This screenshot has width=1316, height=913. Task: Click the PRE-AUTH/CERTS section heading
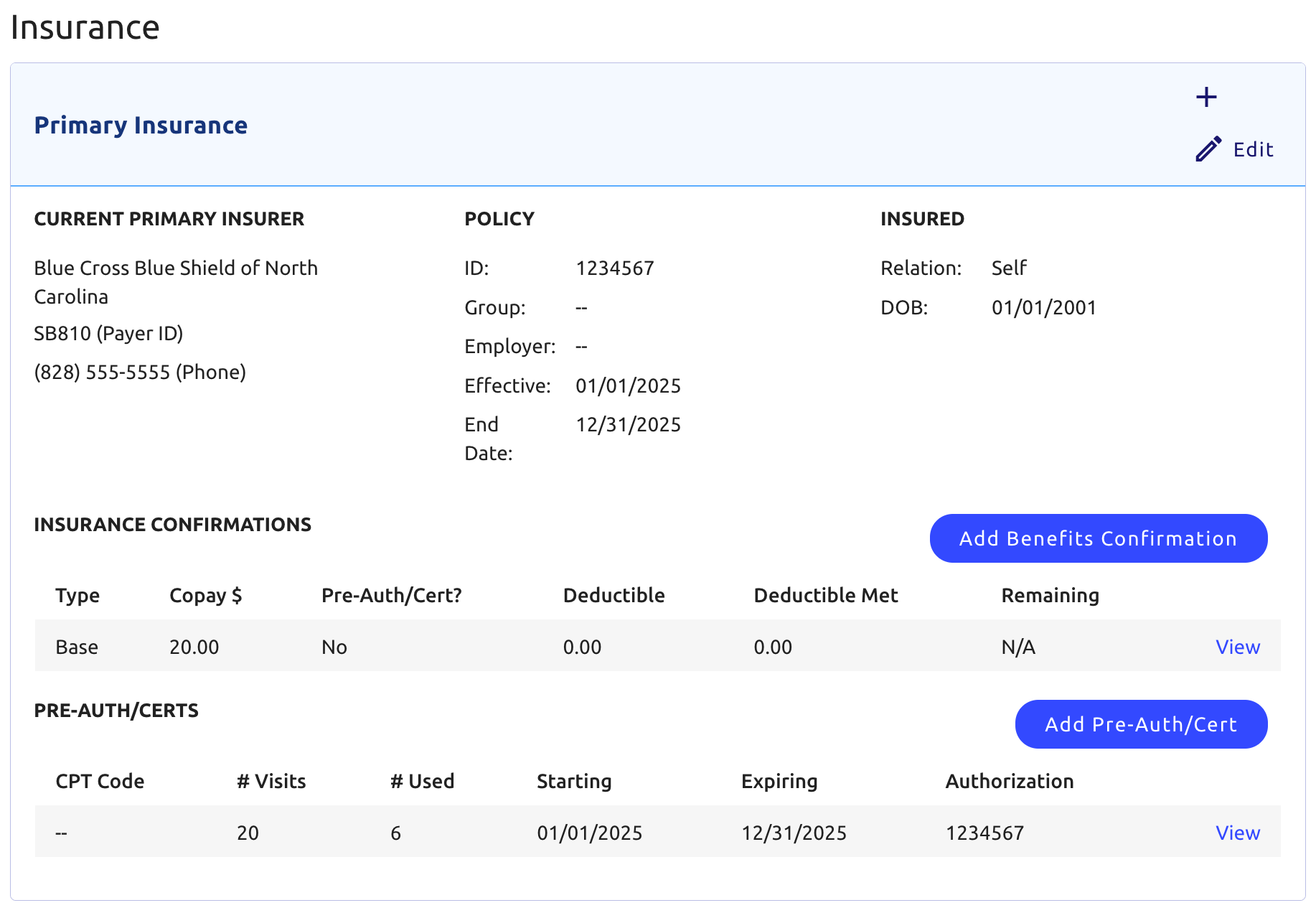(116, 711)
